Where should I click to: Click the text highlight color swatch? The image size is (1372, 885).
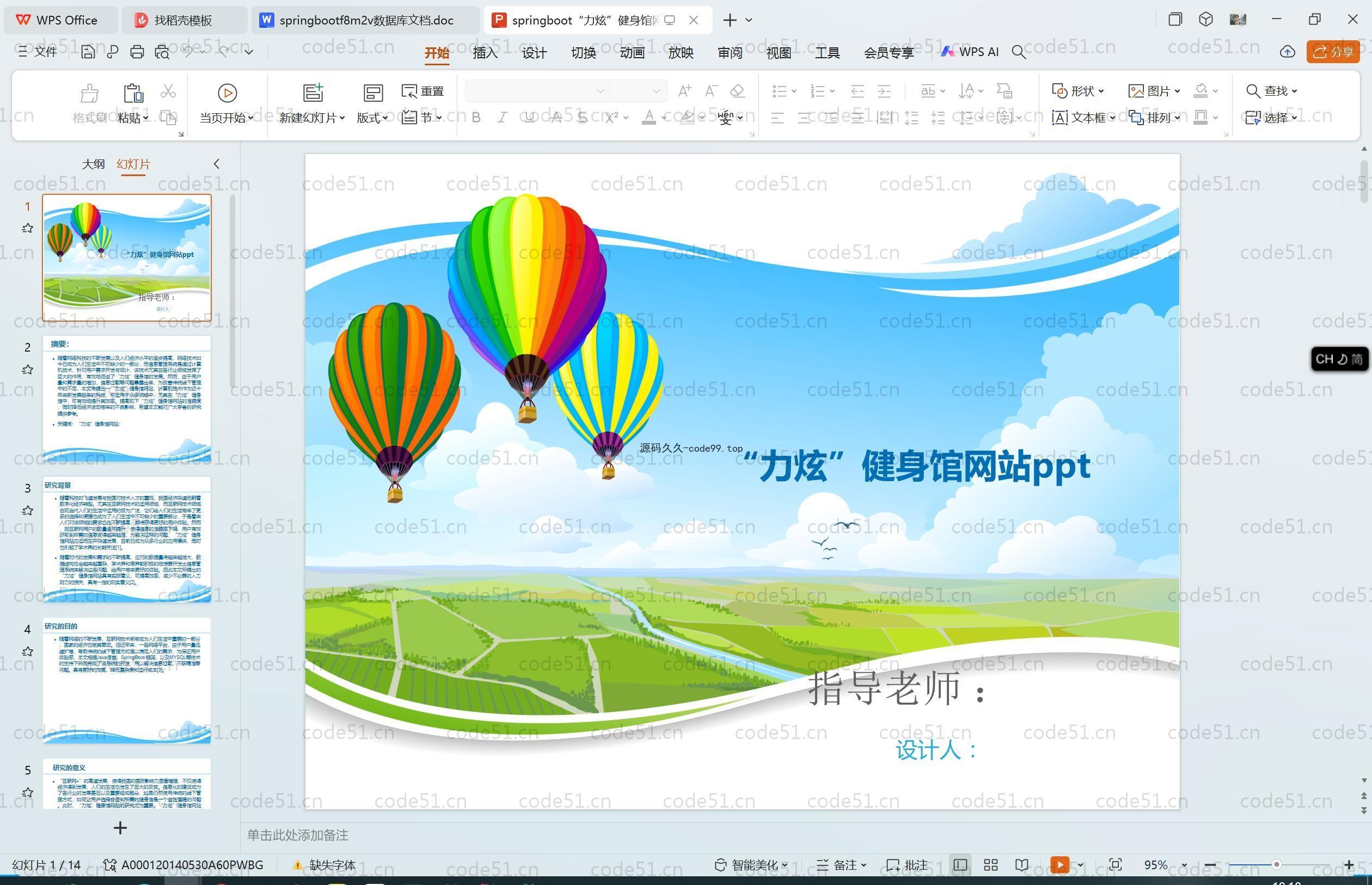687,118
